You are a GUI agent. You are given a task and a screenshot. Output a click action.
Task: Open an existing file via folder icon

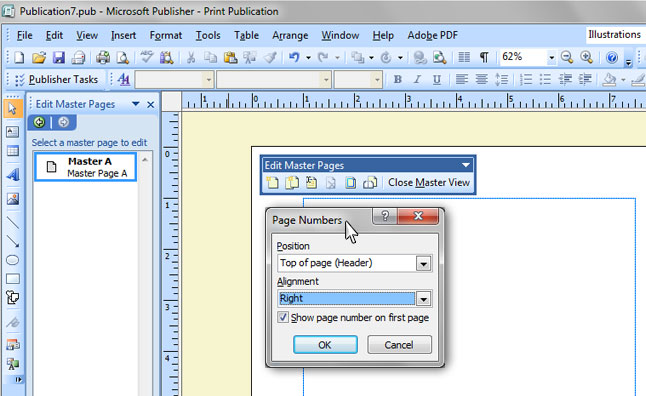pos(39,57)
